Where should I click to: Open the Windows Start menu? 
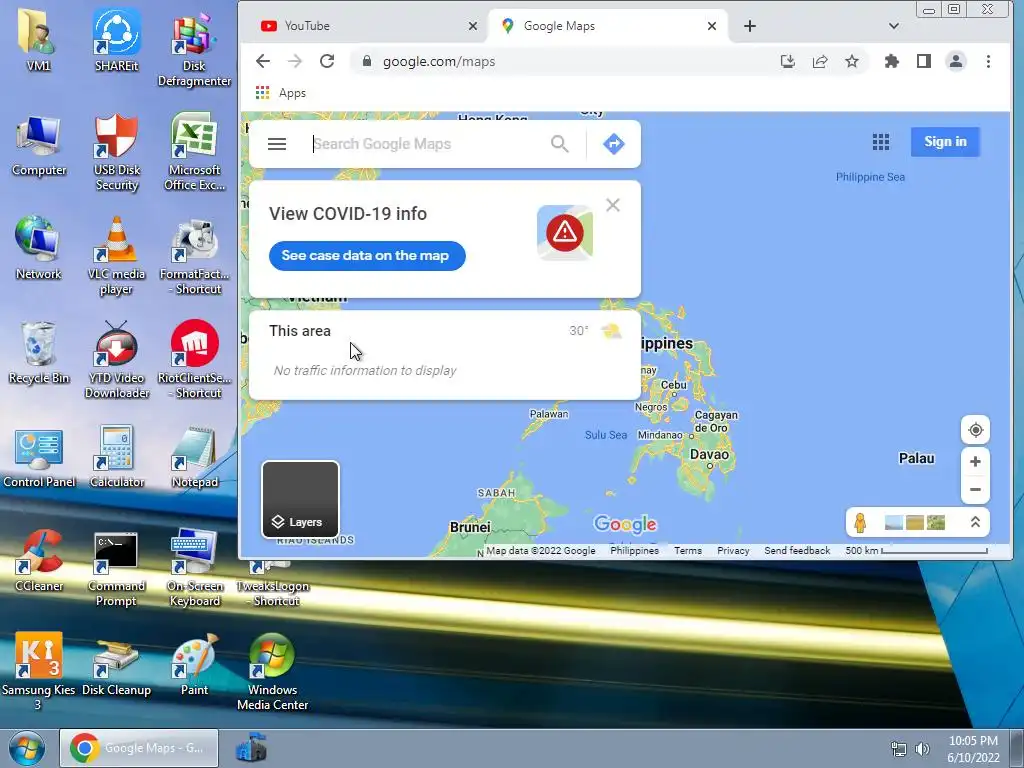click(x=26, y=748)
